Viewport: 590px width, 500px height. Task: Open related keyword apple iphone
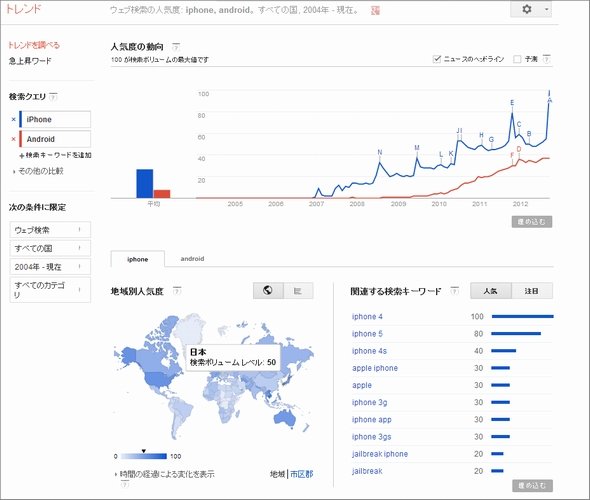click(375, 368)
